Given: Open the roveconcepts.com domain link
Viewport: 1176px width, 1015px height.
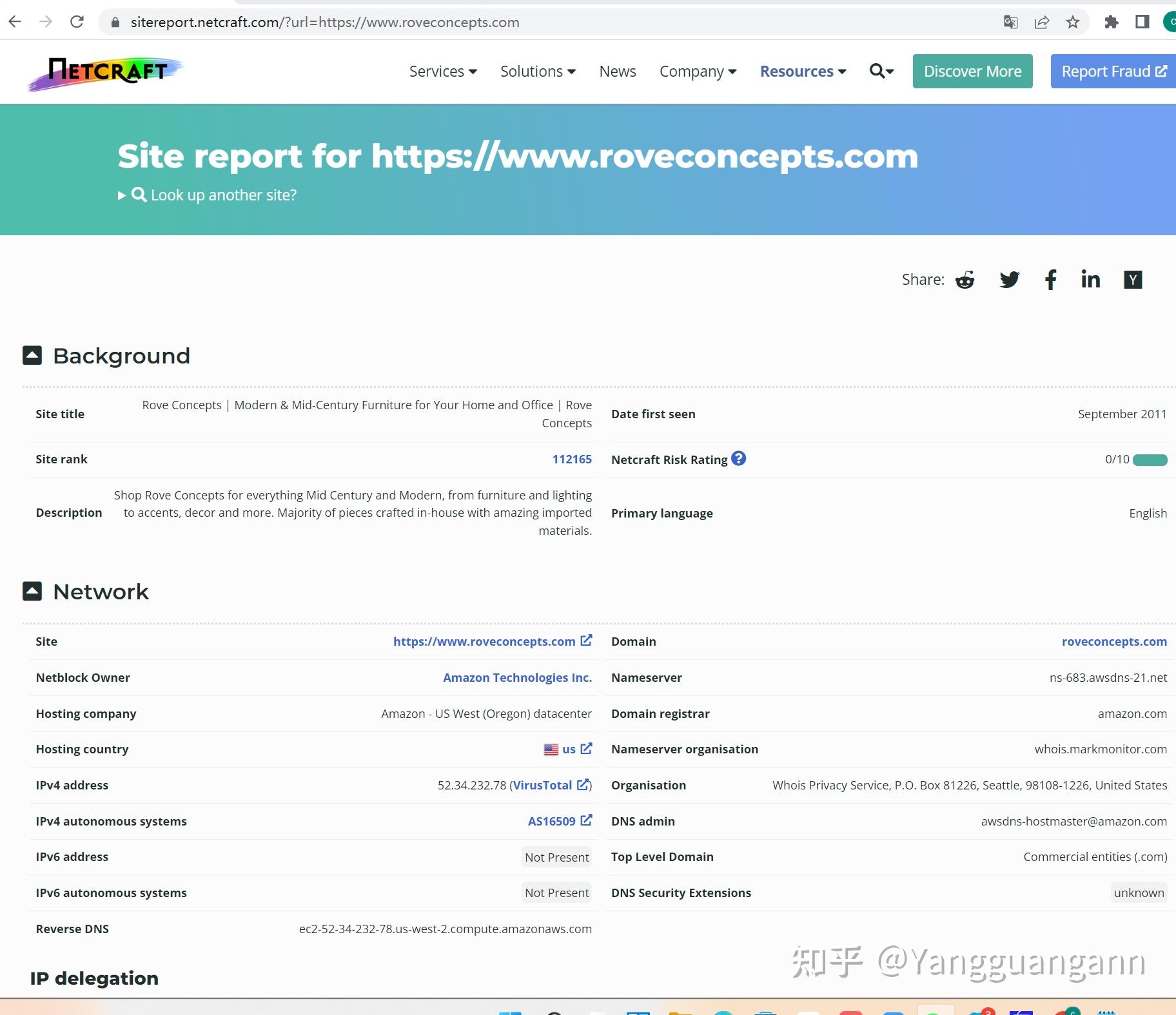Looking at the screenshot, I should click(x=1114, y=641).
